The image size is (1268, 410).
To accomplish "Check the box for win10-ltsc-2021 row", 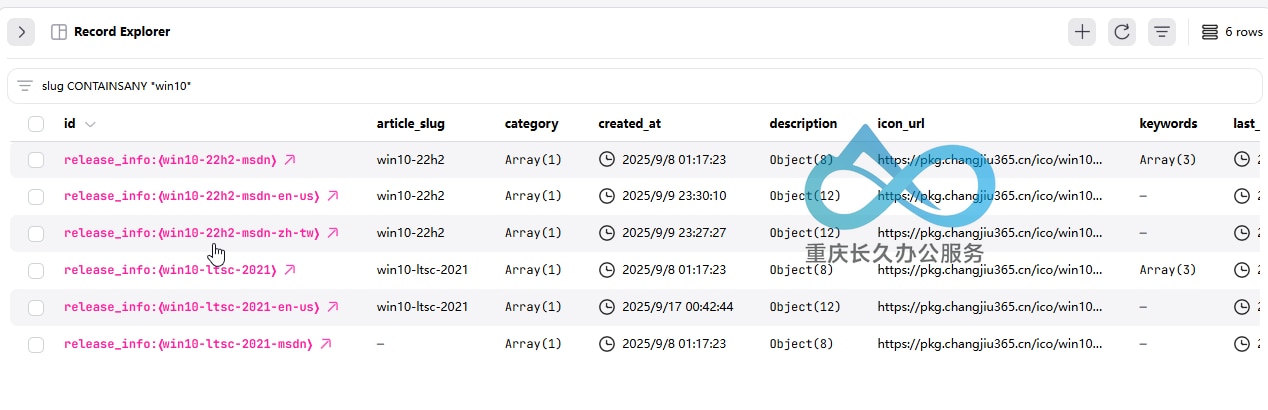I will tap(36, 271).
